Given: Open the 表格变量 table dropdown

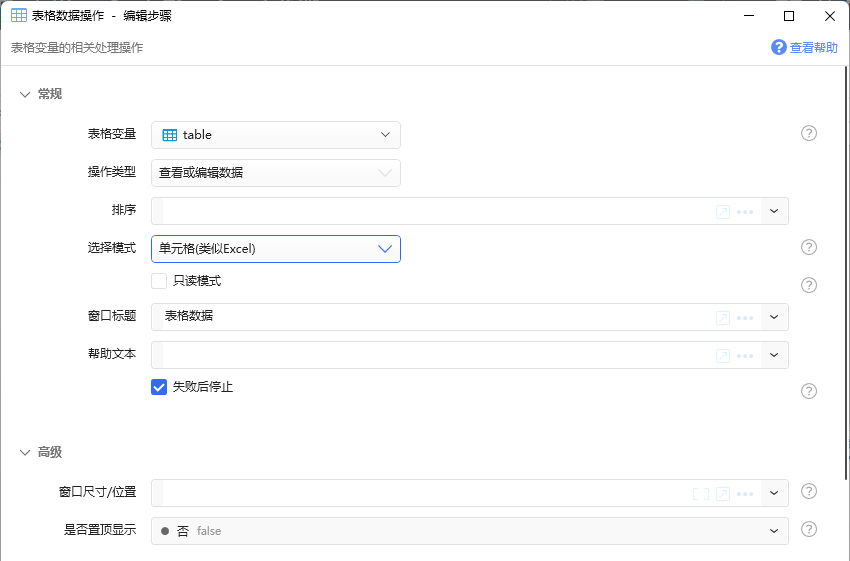Looking at the screenshot, I should point(276,135).
